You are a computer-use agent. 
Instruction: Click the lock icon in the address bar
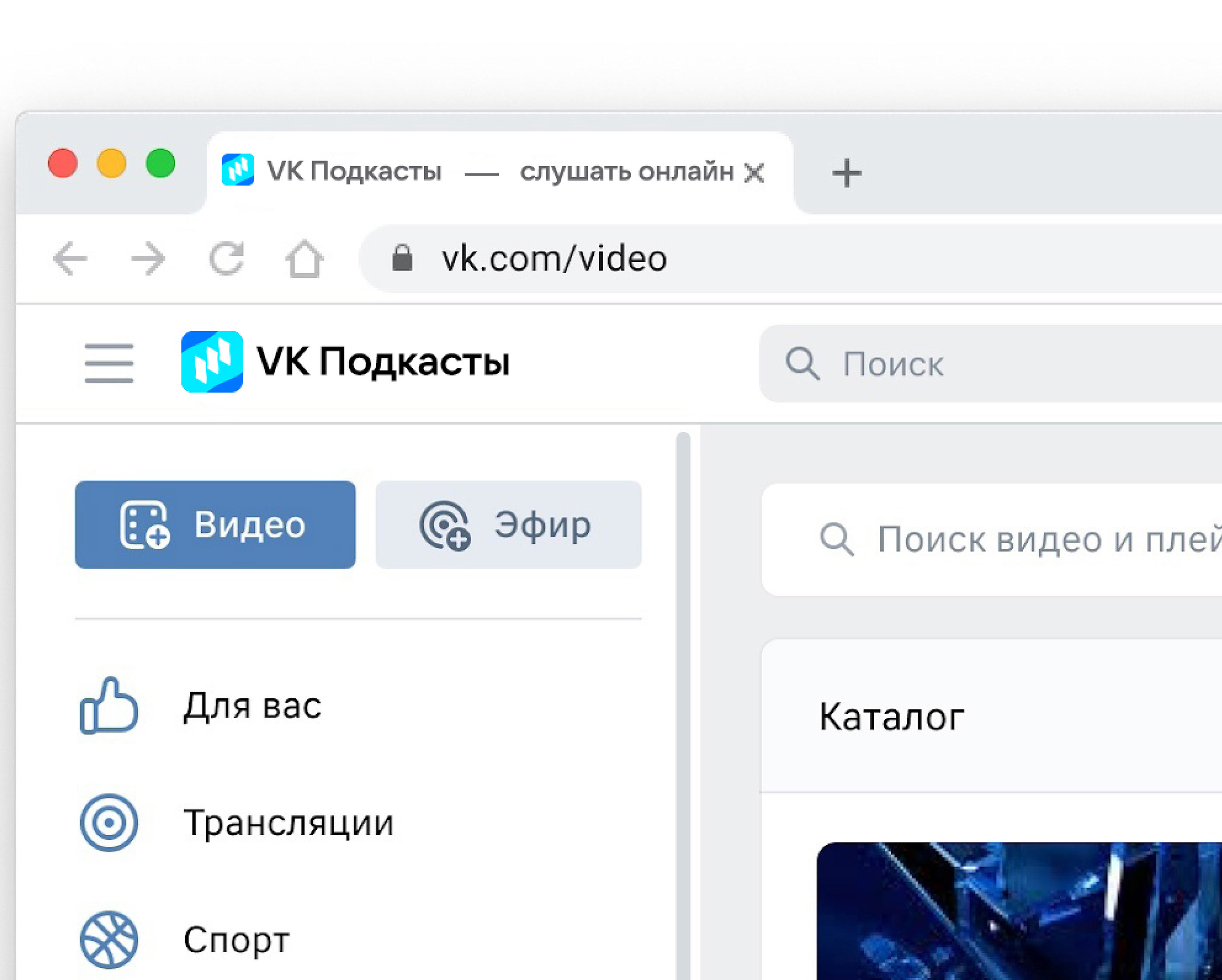(x=403, y=258)
